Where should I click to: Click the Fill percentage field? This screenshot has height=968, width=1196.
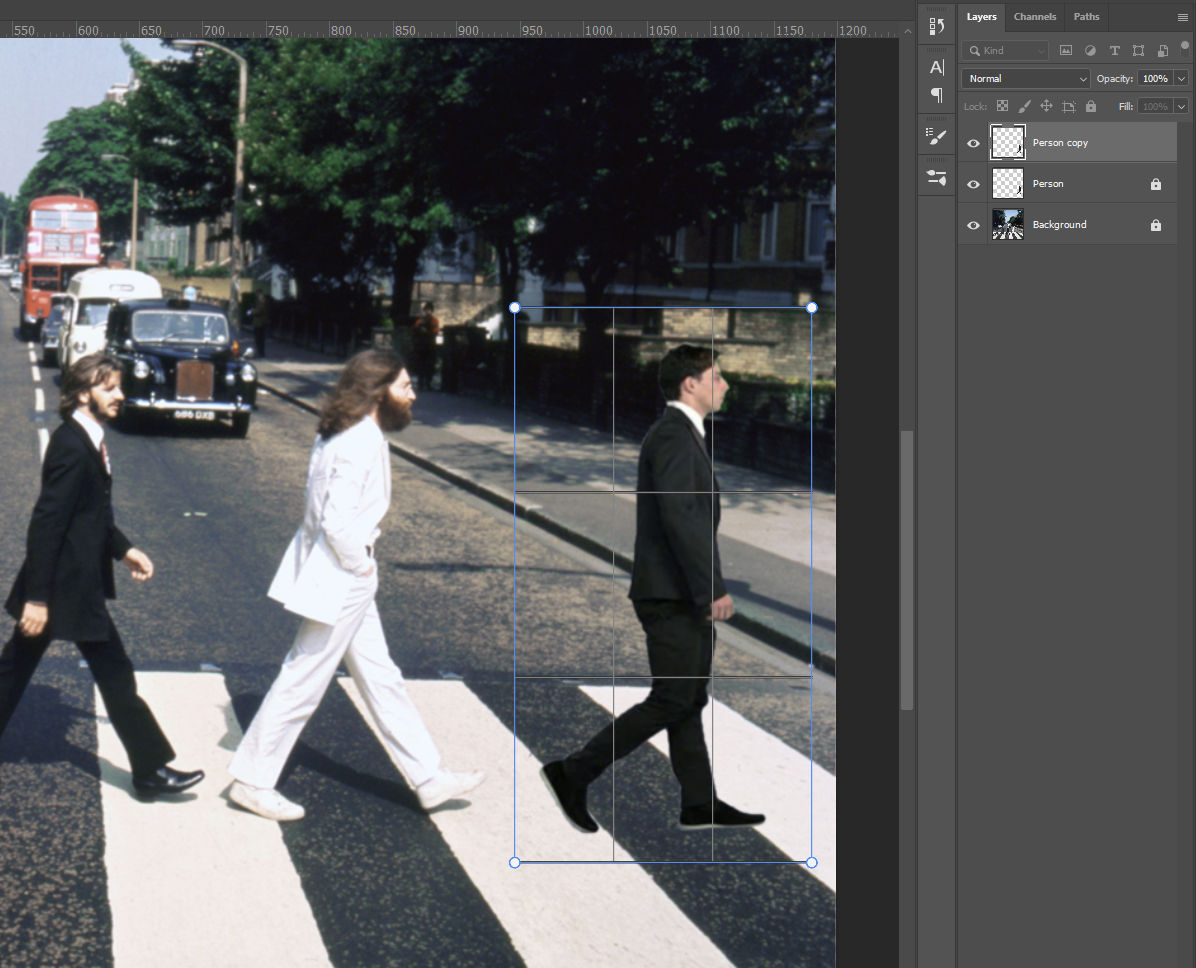point(1156,106)
